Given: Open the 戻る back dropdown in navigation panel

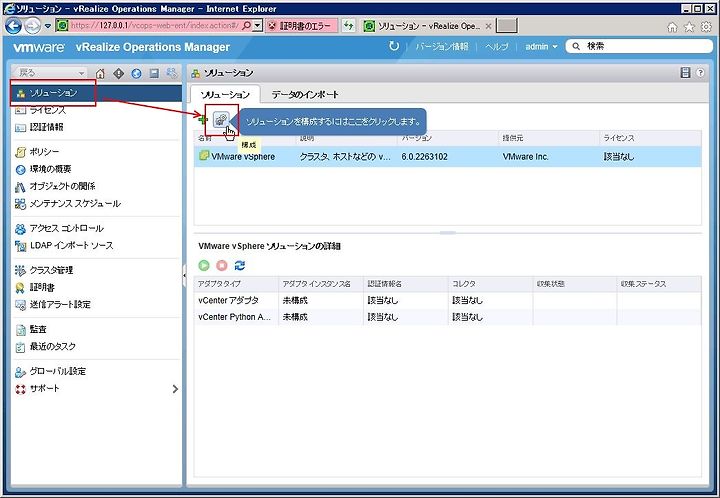Looking at the screenshot, I should (51, 73).
